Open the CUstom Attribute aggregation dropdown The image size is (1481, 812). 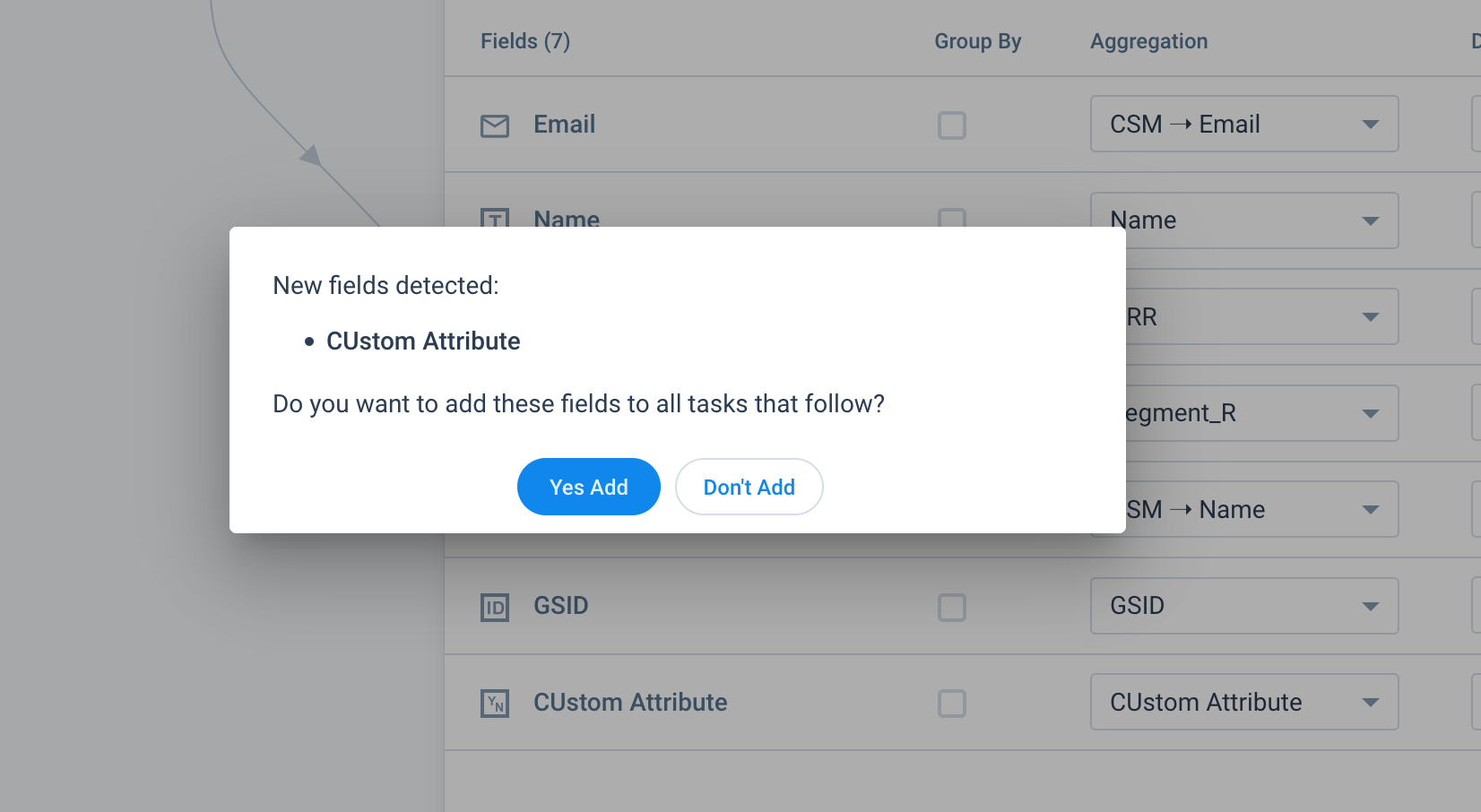(x=1244, y=702)
